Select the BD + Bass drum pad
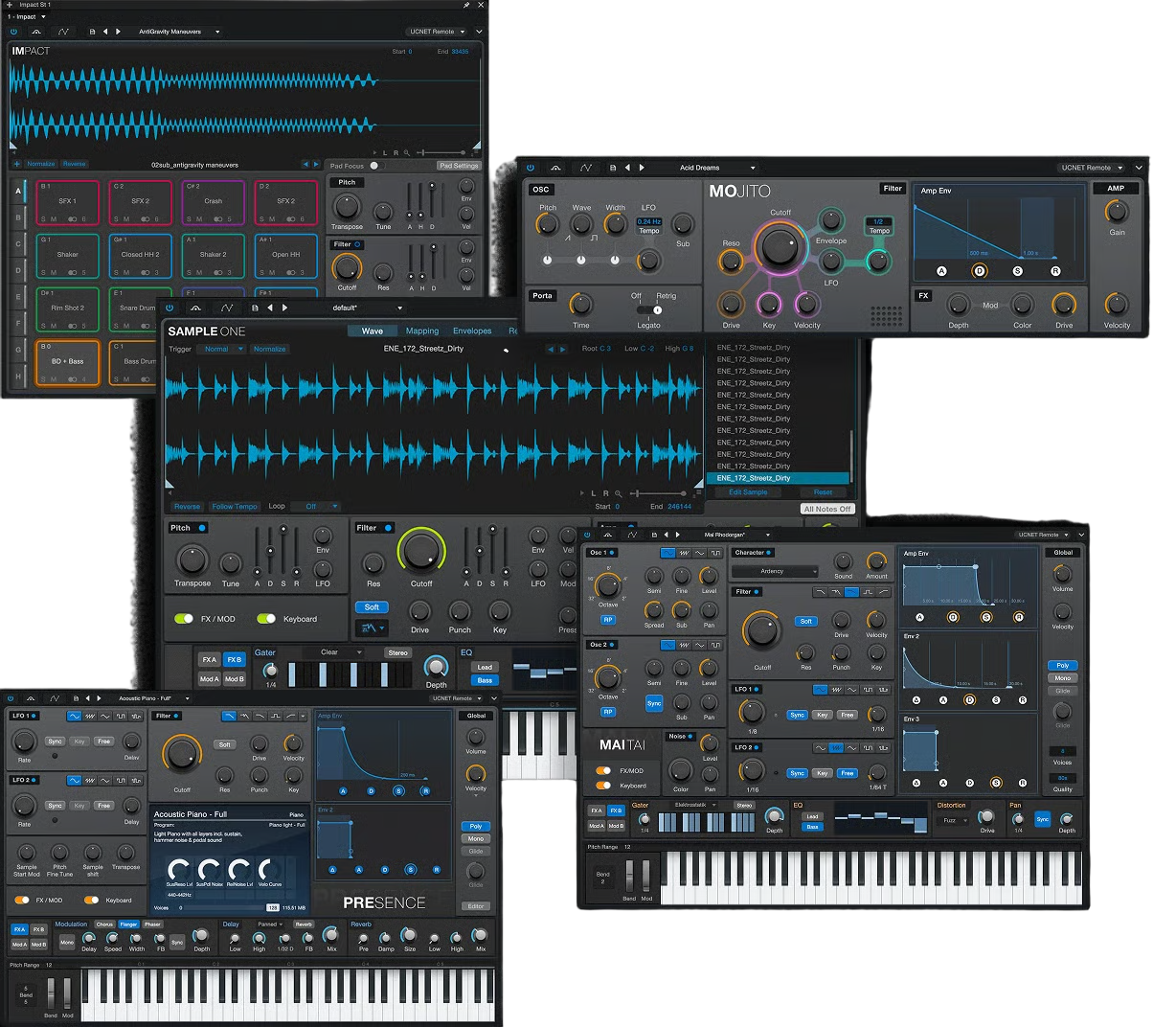1176x1027 pixels. pyautogui.click(x=67, y=362)
